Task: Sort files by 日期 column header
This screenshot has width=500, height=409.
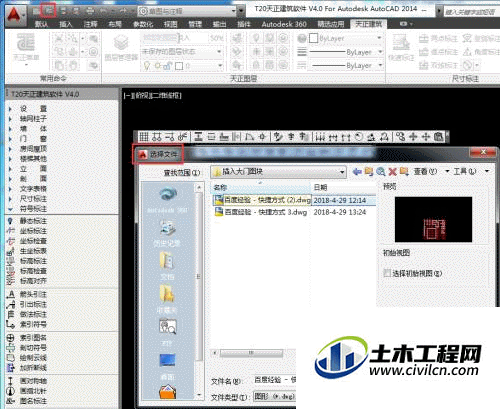Action: tap(343, 187)
